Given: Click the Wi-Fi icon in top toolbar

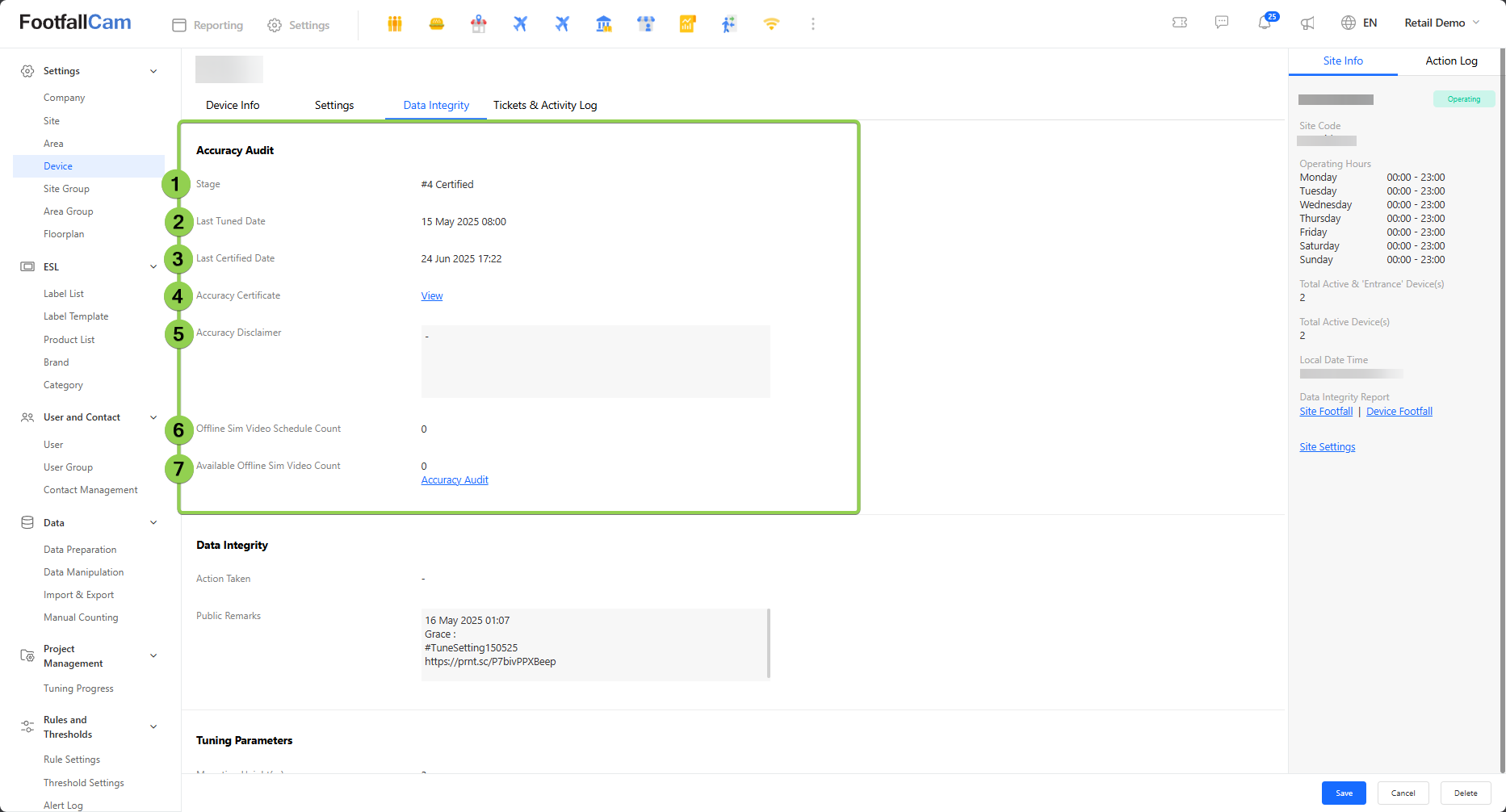Looking at the screenshot, I should pyautogui.click(x=771, y=24).
